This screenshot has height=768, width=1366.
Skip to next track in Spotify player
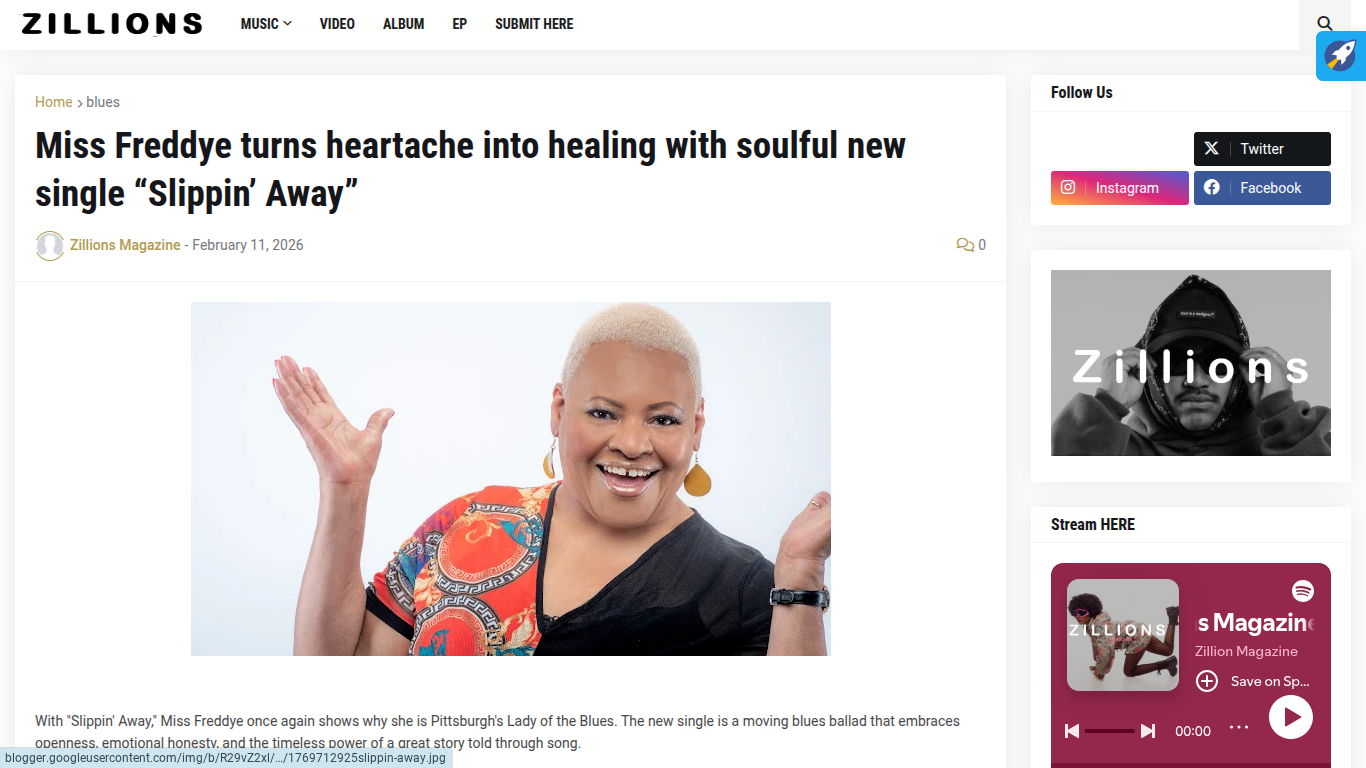pyautogui.click(x=1148, y=731)
